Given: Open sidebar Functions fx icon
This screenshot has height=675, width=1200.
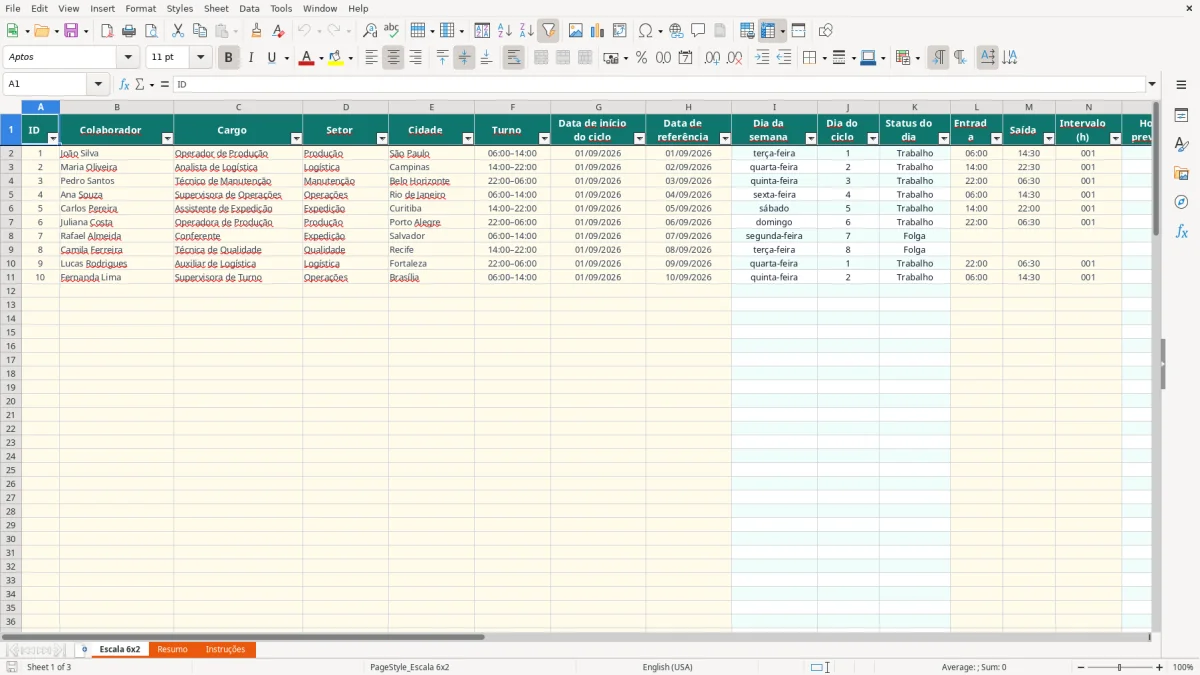Looking at the screenshot, I should [x=1181, y=231].
